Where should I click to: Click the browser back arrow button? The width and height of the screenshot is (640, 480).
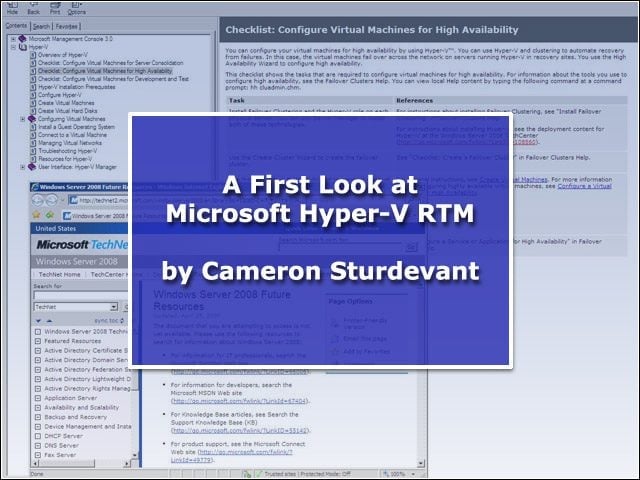point(38,200)
